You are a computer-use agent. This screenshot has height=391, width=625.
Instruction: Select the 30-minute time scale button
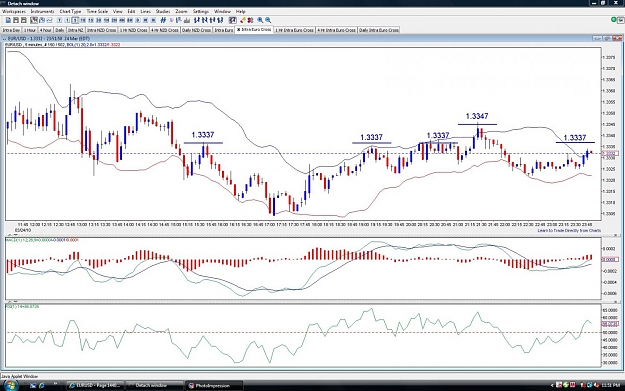coord(99,20)
